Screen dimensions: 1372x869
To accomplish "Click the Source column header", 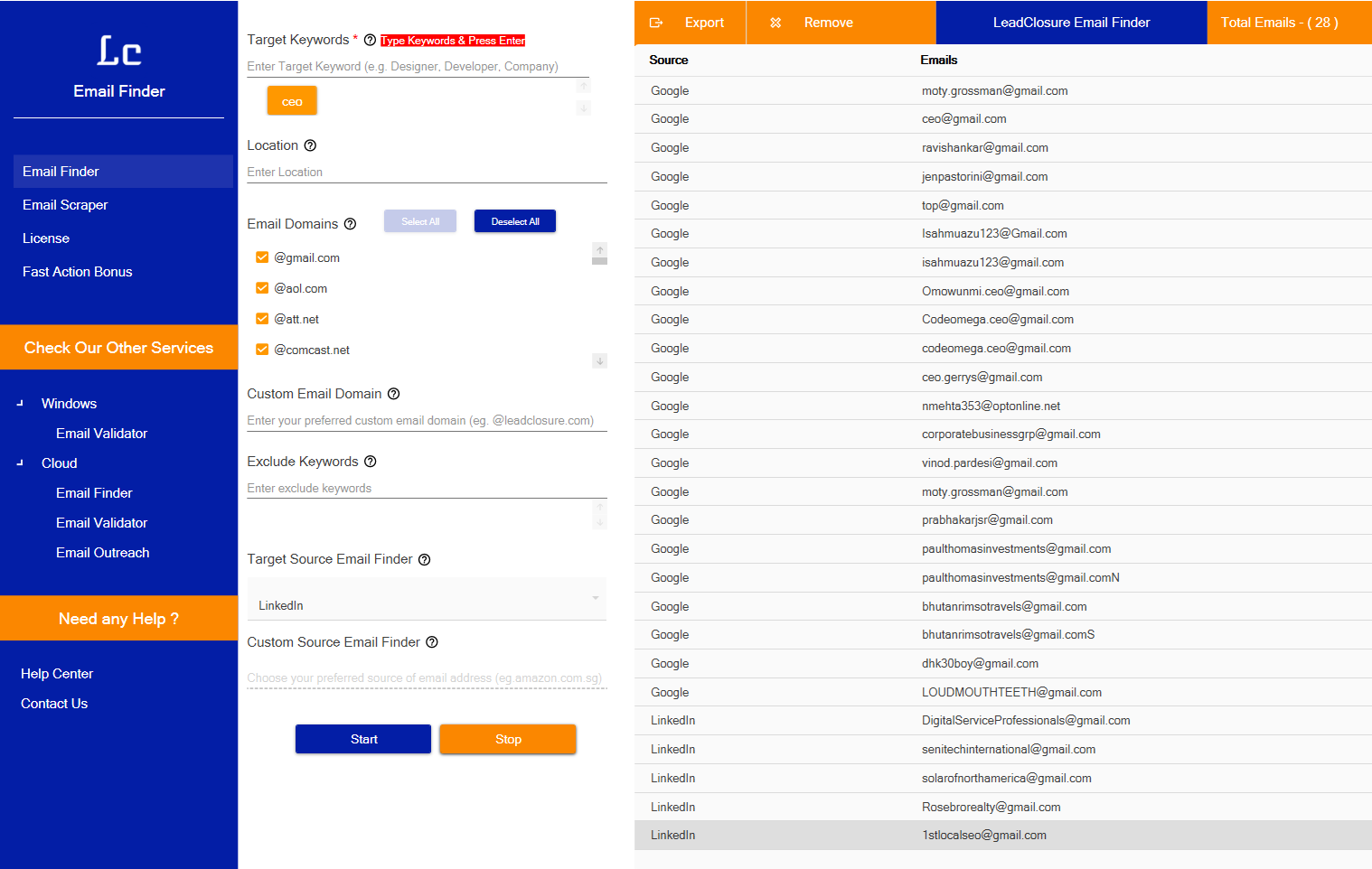I will pyautogui.click(x=669, y=60).
